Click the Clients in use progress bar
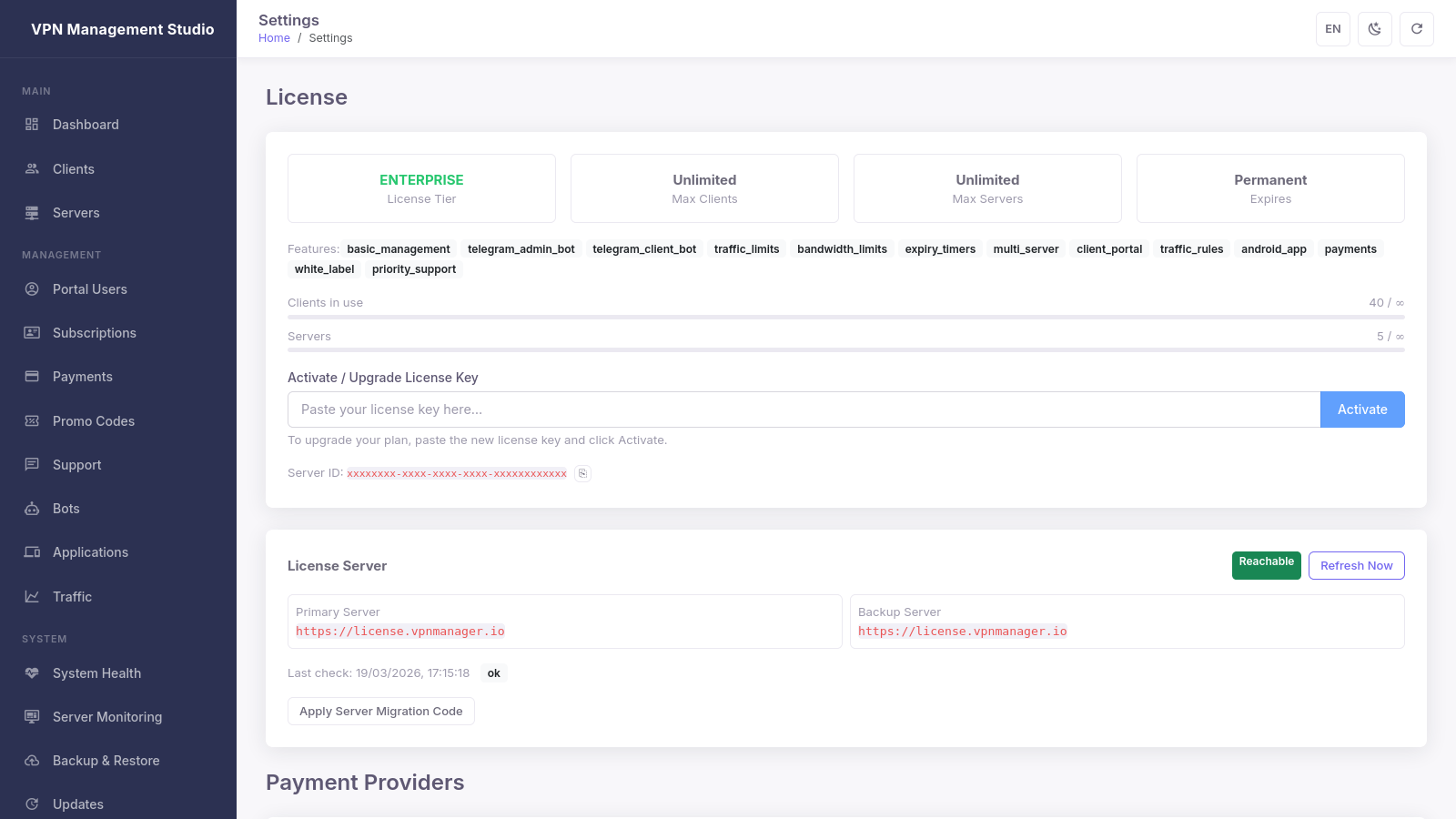 845,317
